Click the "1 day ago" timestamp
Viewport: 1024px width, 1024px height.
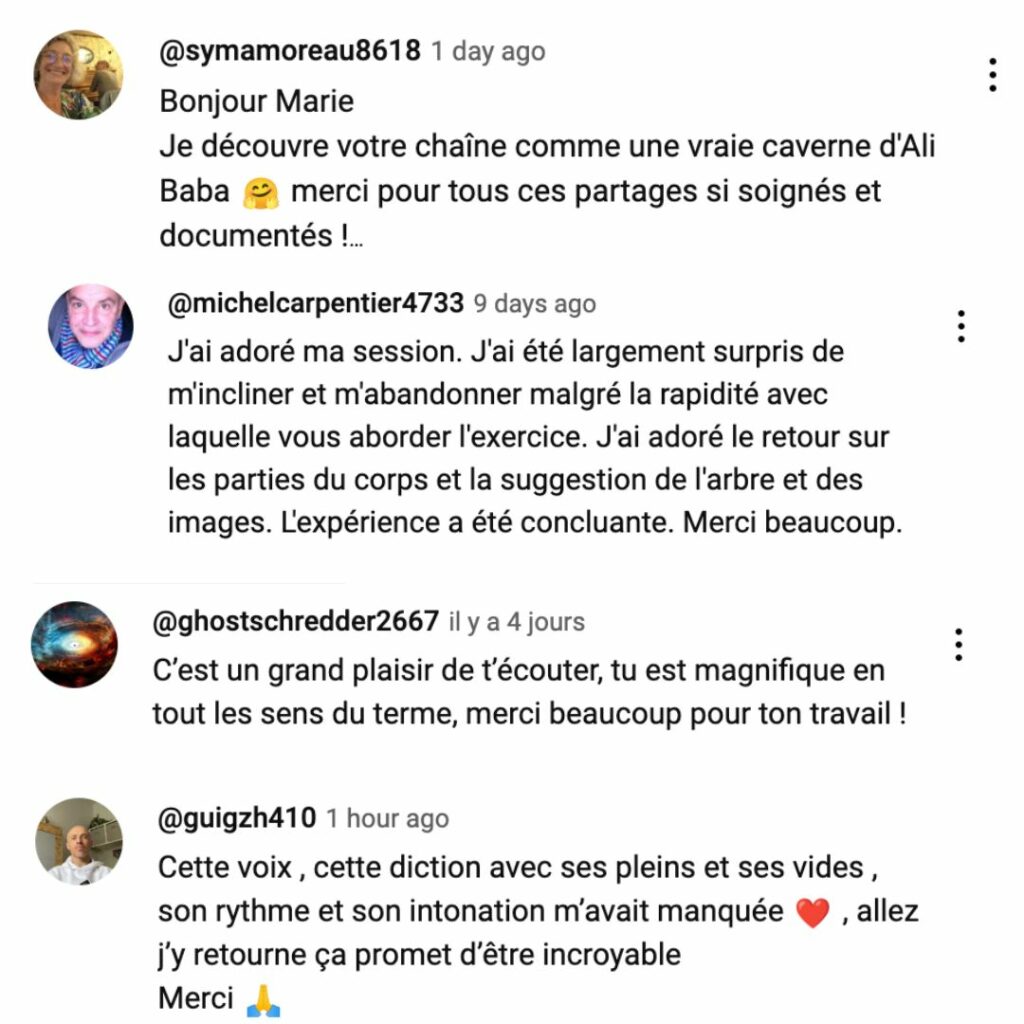click(488, 51)
